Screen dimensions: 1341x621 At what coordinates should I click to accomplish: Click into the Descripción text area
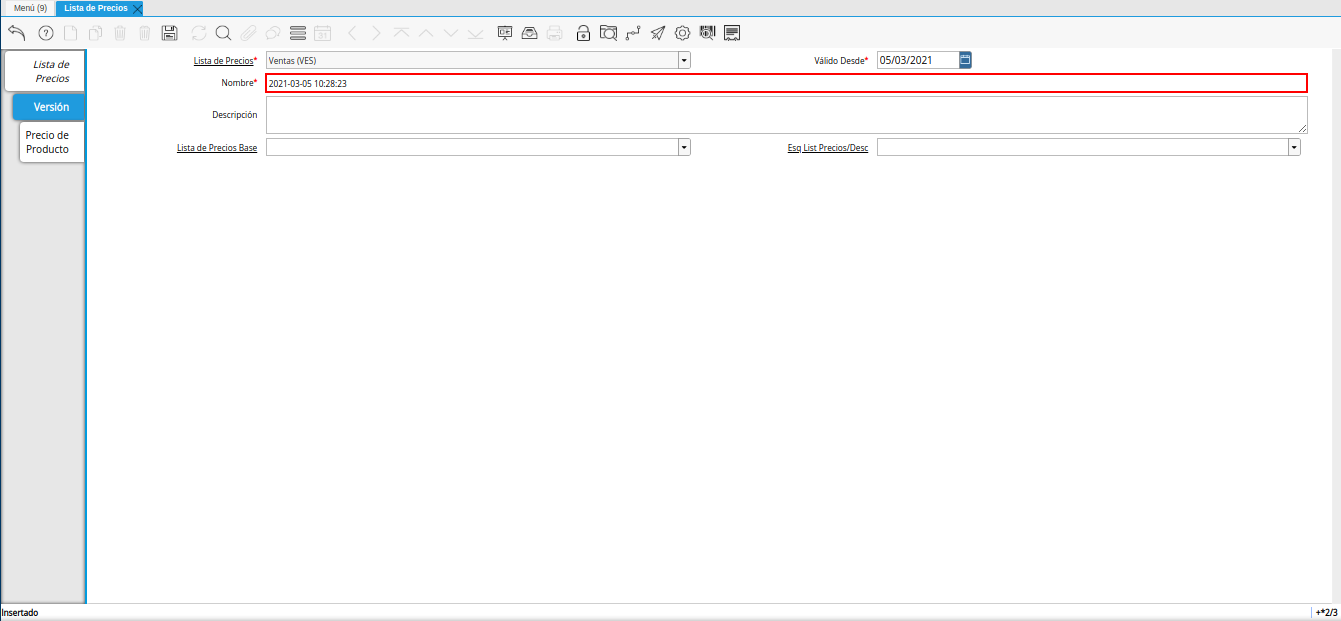coord(786,115)
